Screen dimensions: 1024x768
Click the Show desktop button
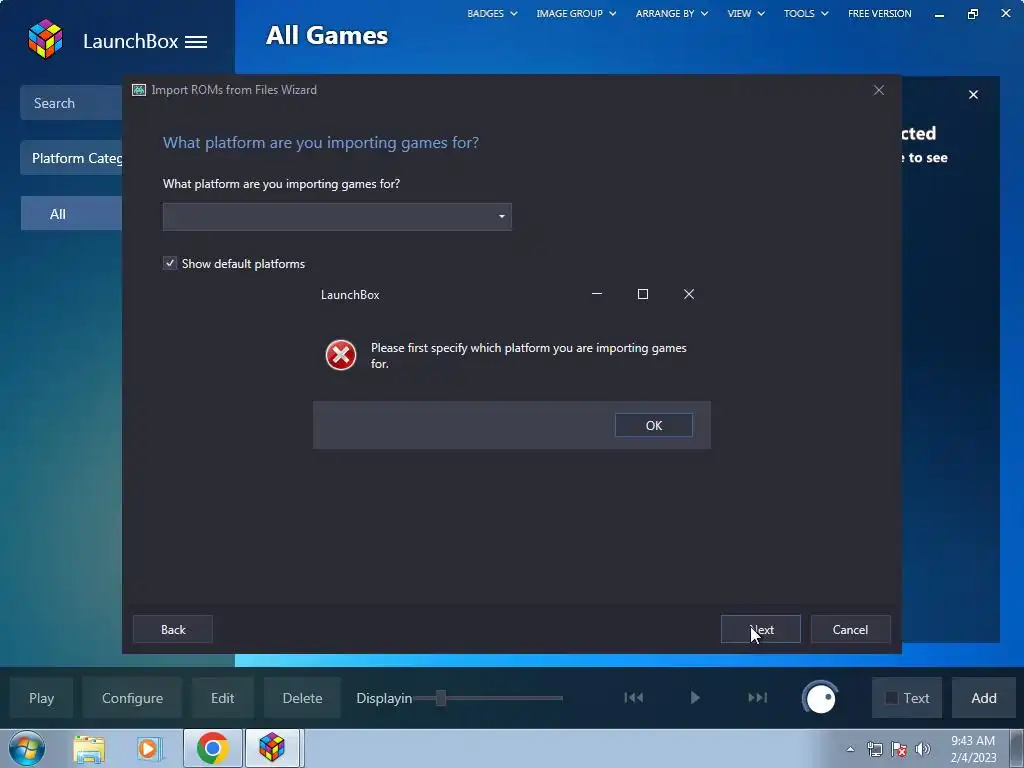click(1017, 748)
